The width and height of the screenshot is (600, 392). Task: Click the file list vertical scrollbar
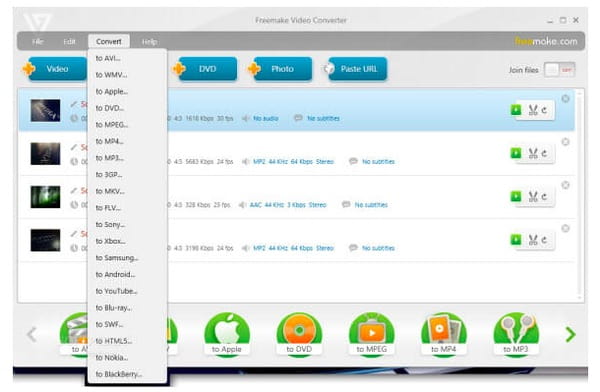pyautogui.click(x=580, y=195)
